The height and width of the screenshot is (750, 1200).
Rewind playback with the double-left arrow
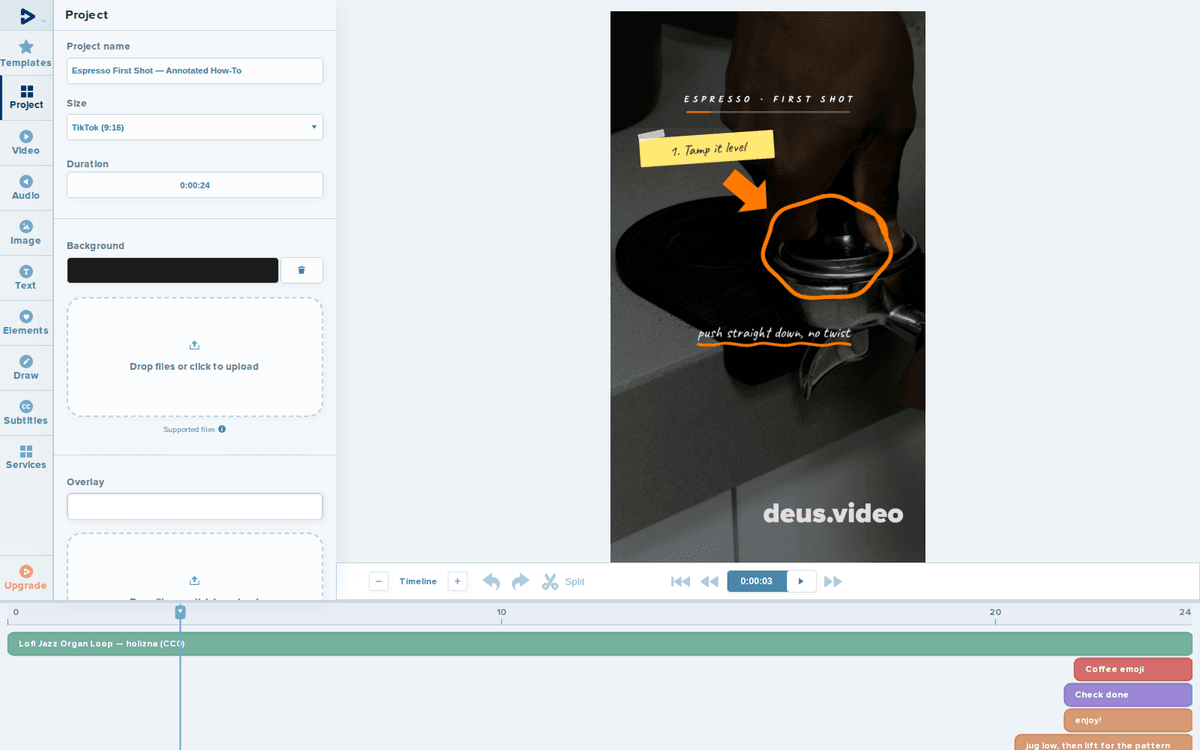tap(709, 581)
